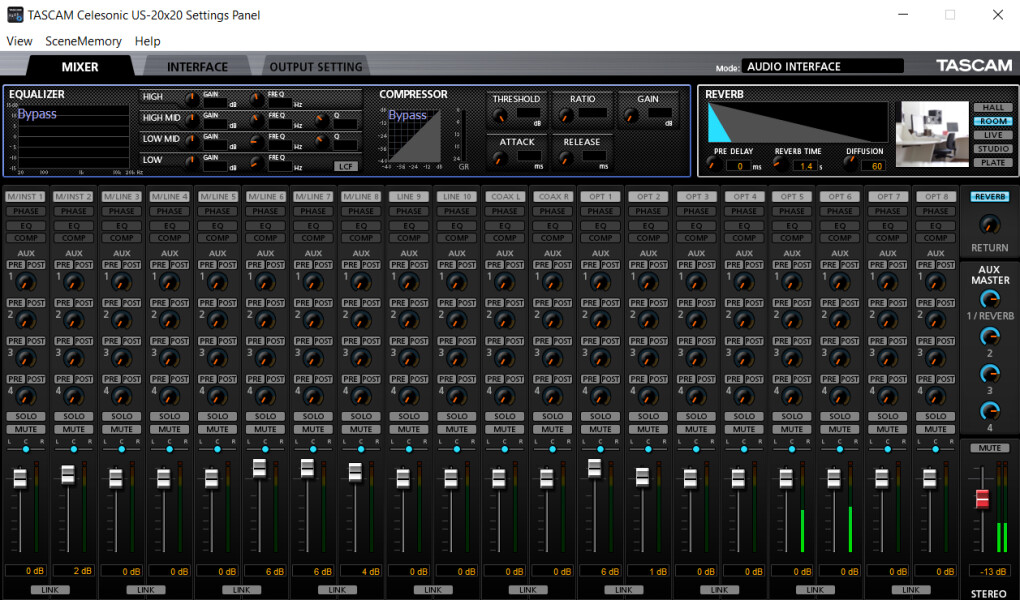Screen dimensions: 1020x600
Task: Click the reverb PRE DELAY knob
Action: pyautogui.click(x=713, y=164)
